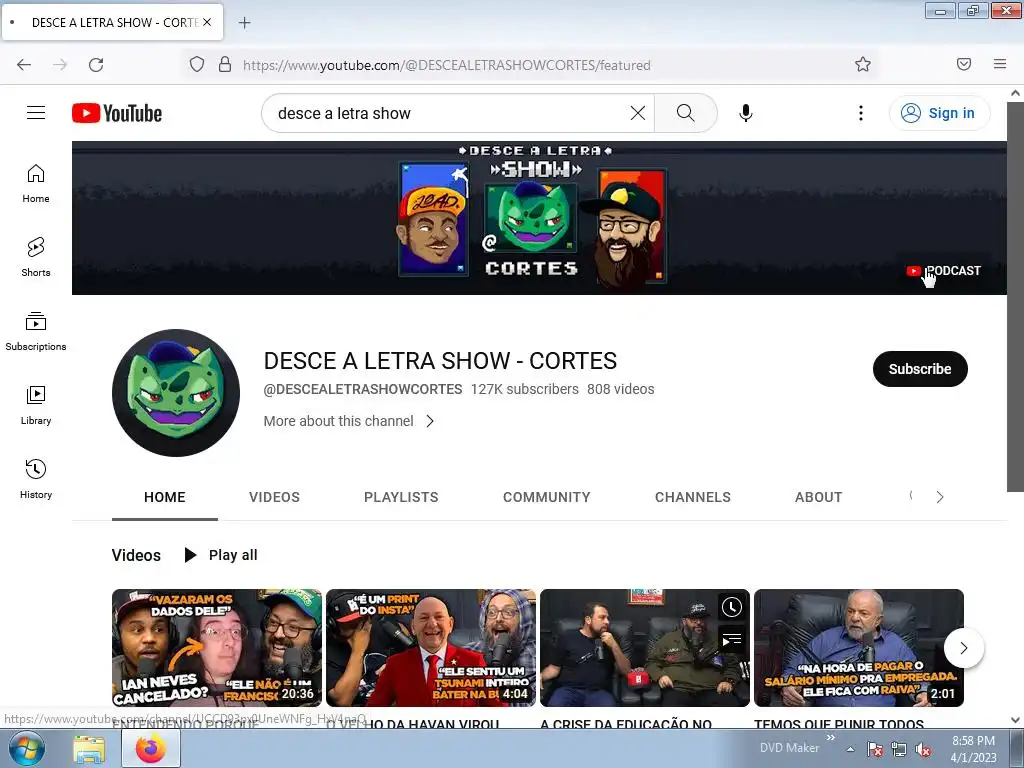Open the Save to Pocket icon

(x=964, y=64)
